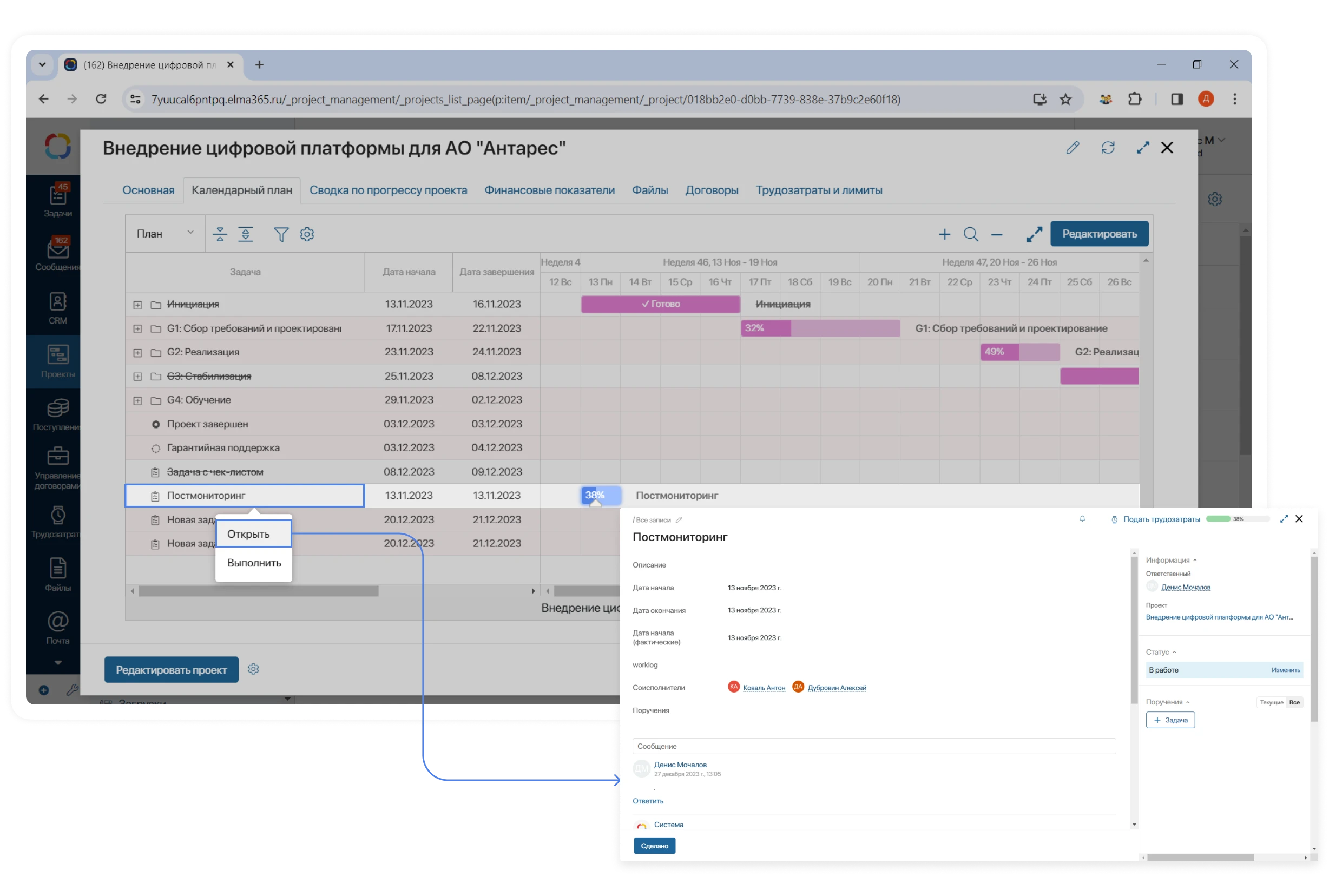Click pencil edit icon near title

click(x=1073, y=148)
